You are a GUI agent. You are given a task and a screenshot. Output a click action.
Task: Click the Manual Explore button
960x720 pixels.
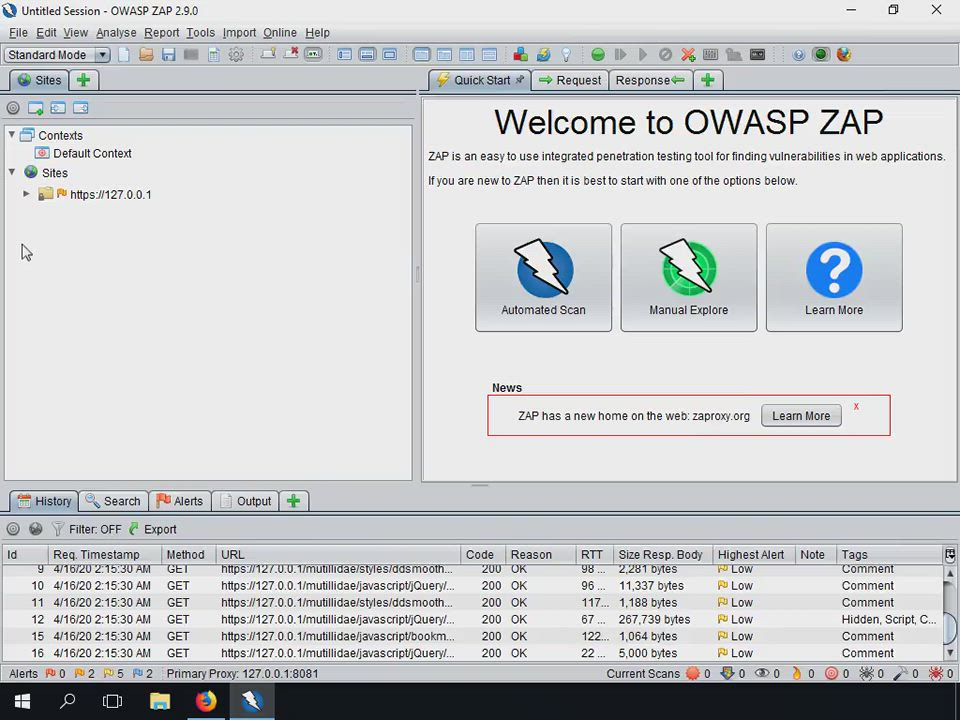click(x=688, y=277)
